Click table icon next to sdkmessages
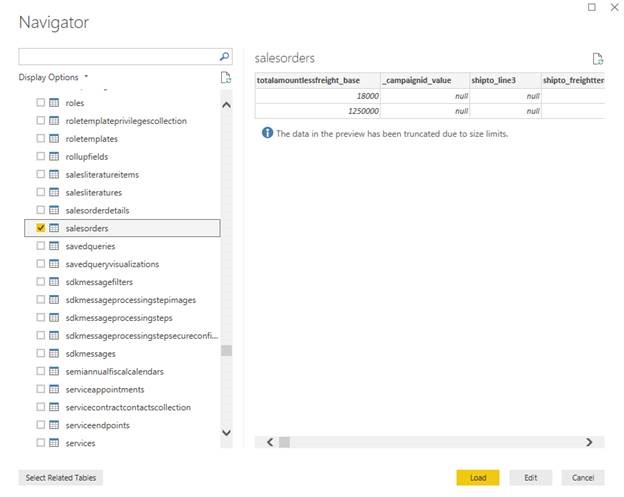 coord(54,354)
